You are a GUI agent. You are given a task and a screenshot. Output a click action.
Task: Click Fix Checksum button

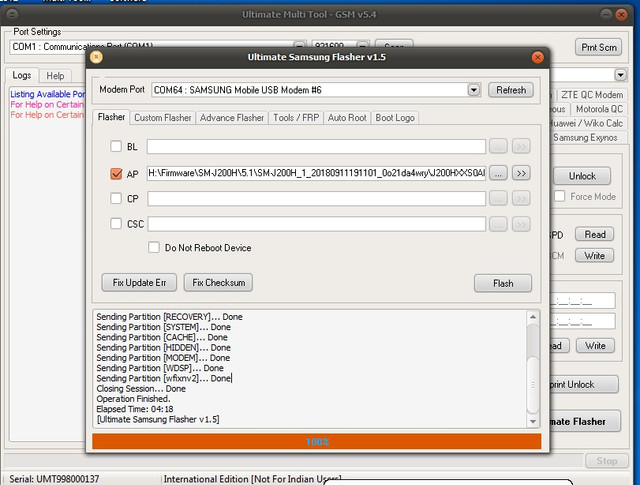(218, 283)
